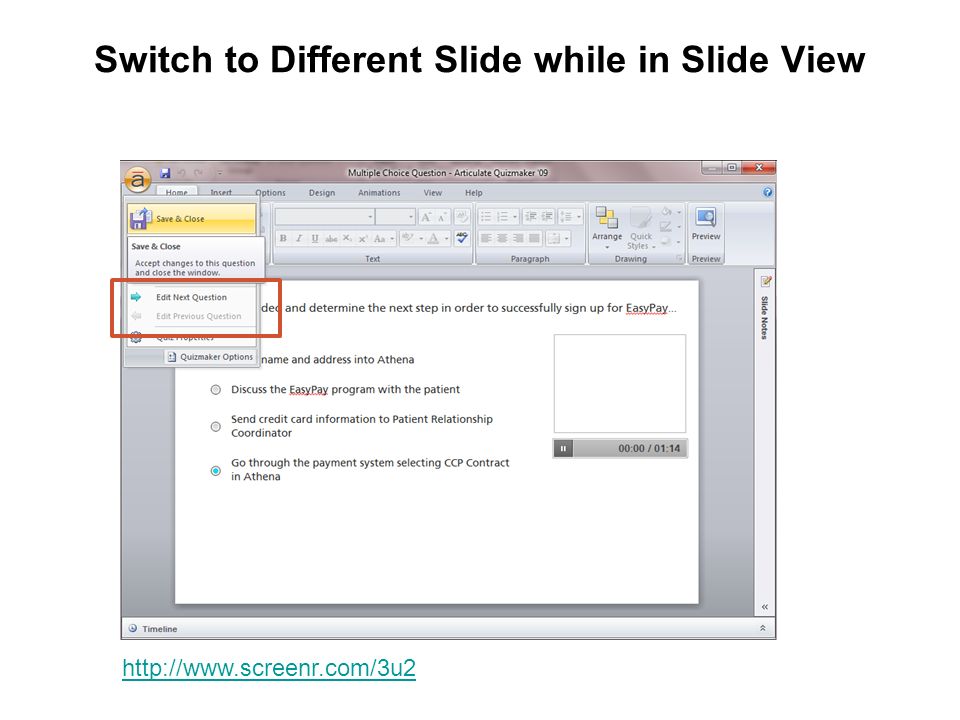Image resolution: width=960 pixels, height=720 pixels.
Task: Center text in Paragraph group
Action: [502, 238]
